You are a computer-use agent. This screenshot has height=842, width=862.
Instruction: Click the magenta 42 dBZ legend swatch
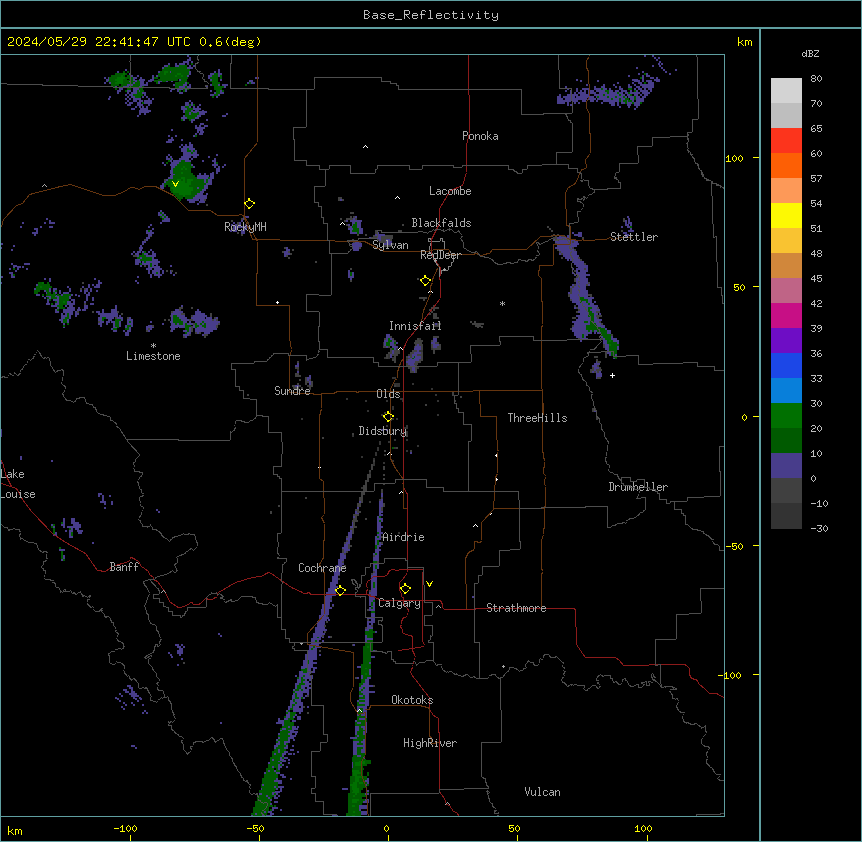coord(786,315)
